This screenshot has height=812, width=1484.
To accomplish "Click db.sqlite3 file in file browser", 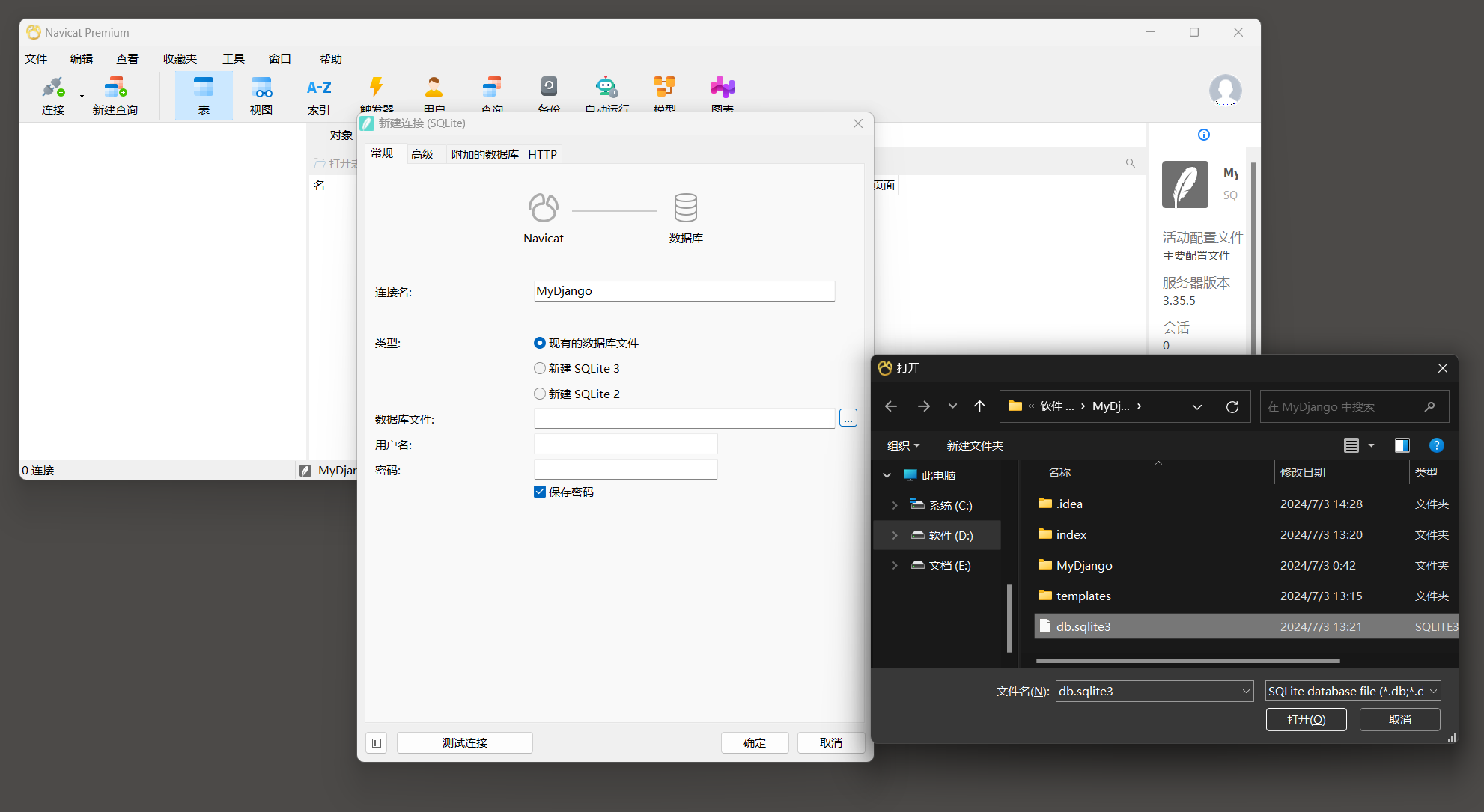I will coord(1084,627).
